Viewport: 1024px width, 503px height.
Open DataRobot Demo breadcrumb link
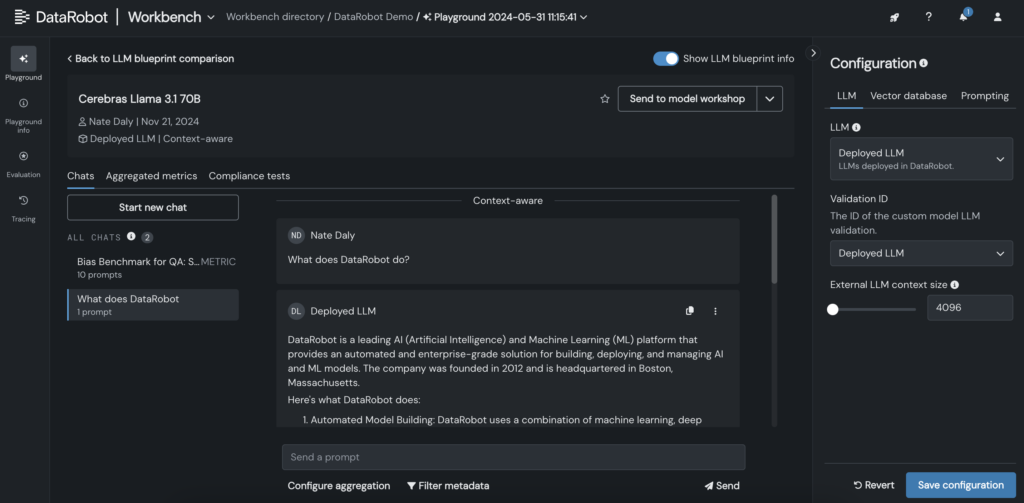click(374, 17)
